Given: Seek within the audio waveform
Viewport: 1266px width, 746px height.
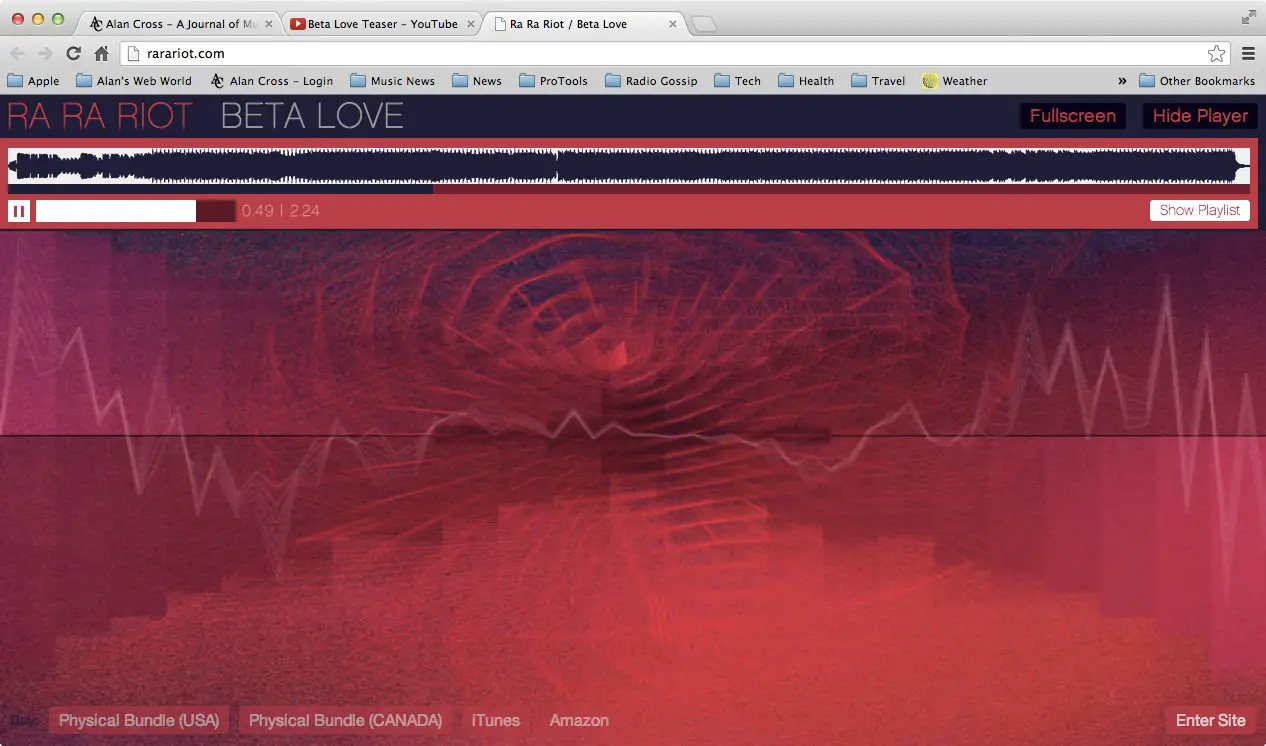Looking at the screenshot, I should coord(628,166).
